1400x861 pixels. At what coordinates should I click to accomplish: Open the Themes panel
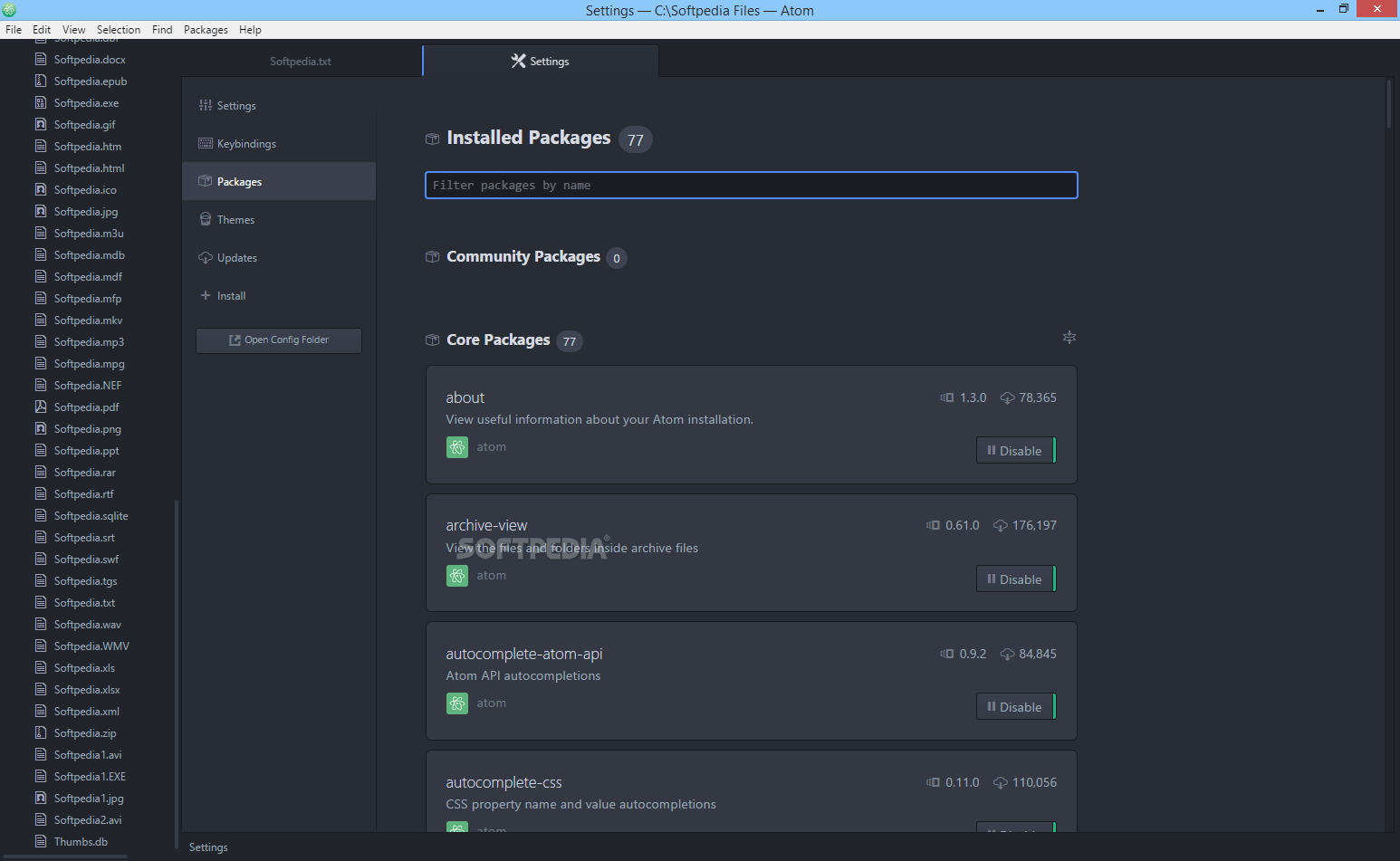tap(279, 220)
